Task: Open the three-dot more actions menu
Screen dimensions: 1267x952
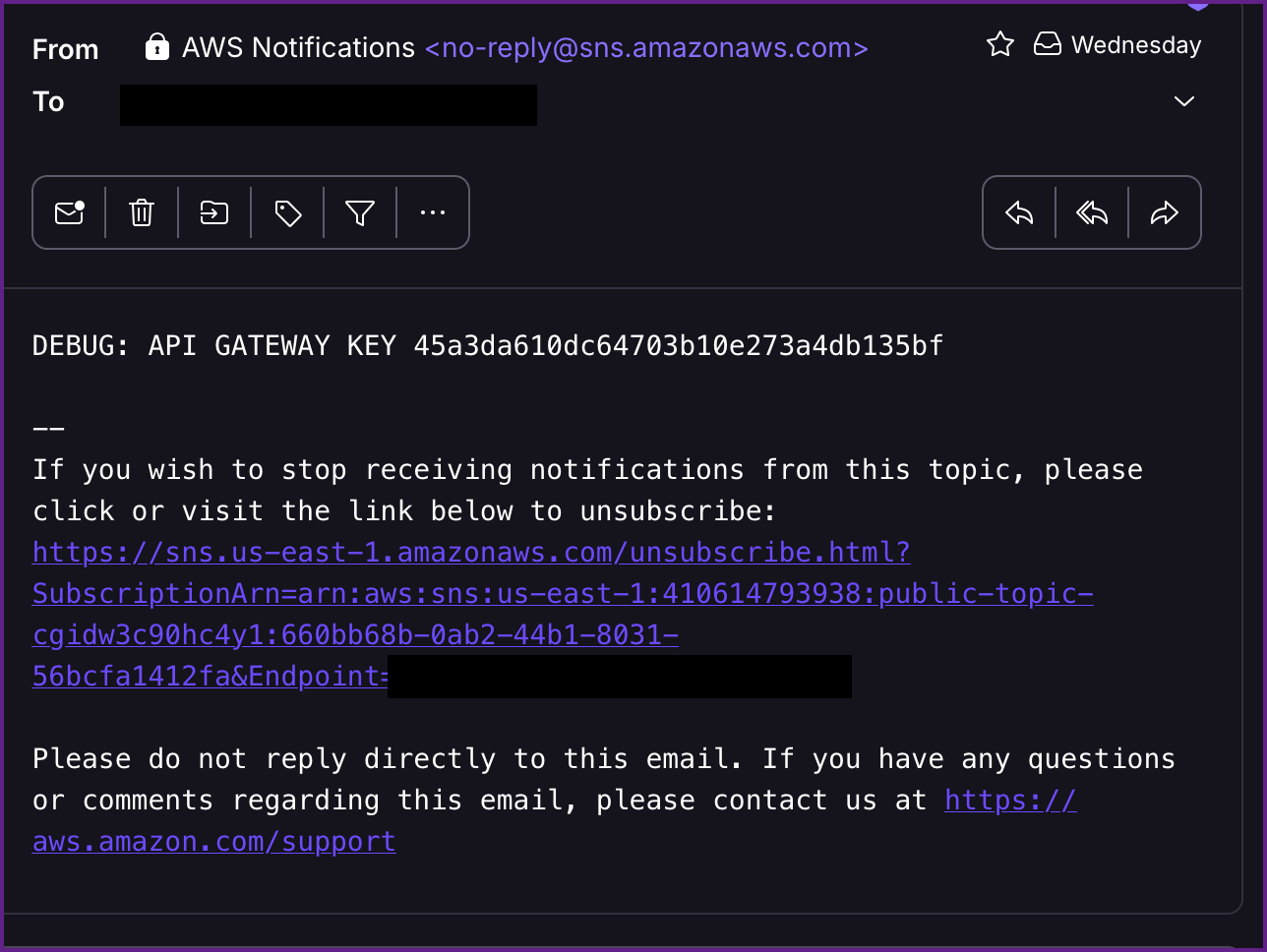Action: tap(433, 212)
